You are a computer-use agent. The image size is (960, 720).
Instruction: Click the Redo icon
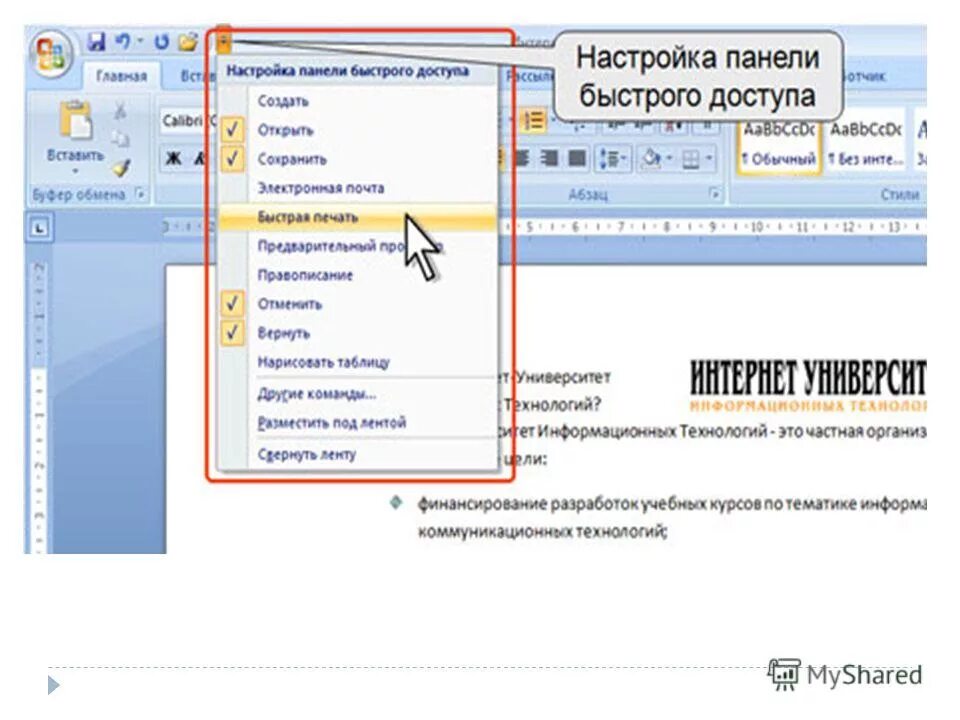(162, 42)
